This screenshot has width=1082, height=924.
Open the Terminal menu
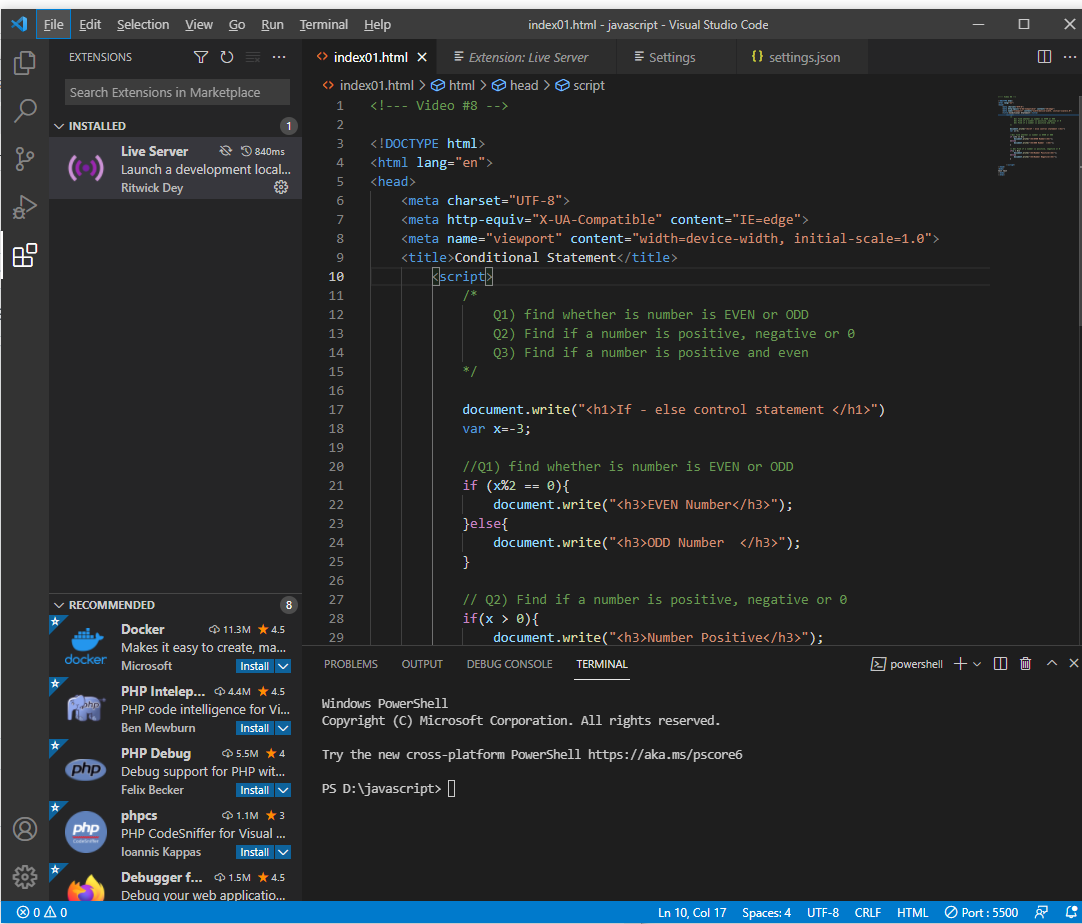[x=323, y=24]
